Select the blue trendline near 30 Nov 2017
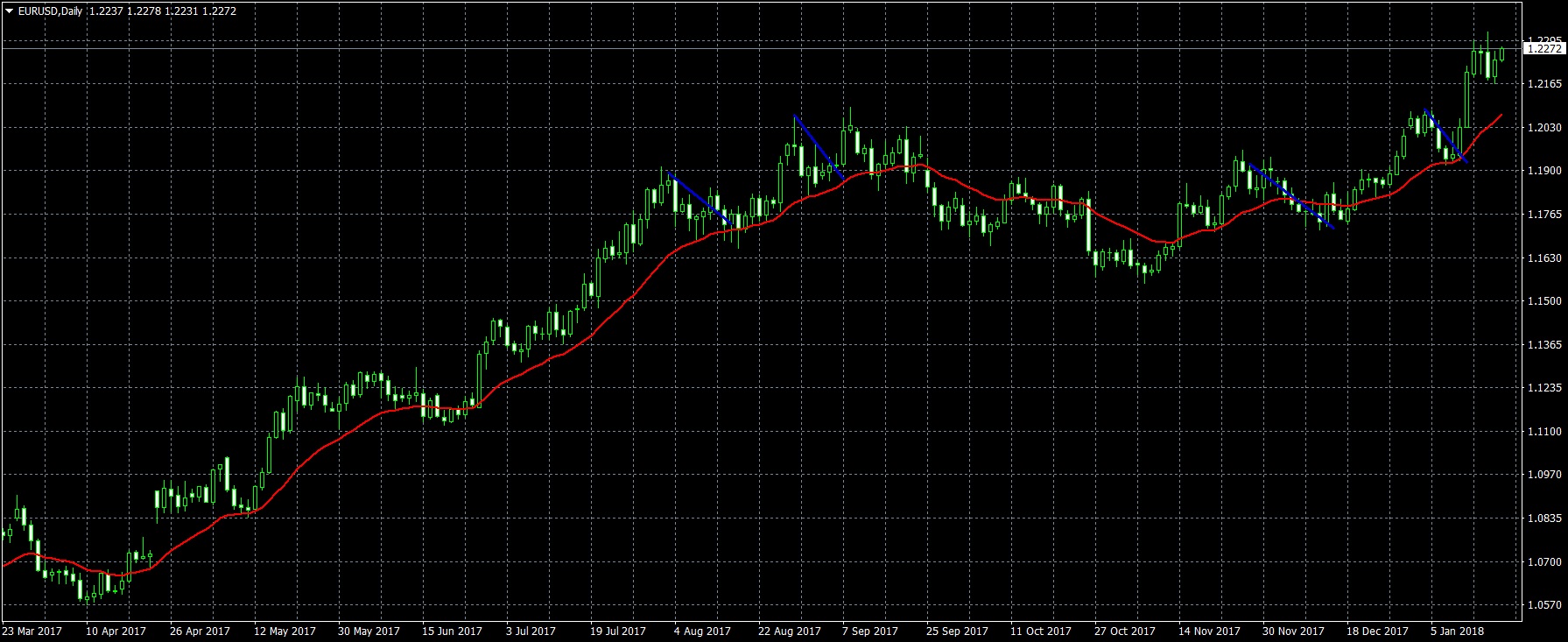 coord(1290,195)
